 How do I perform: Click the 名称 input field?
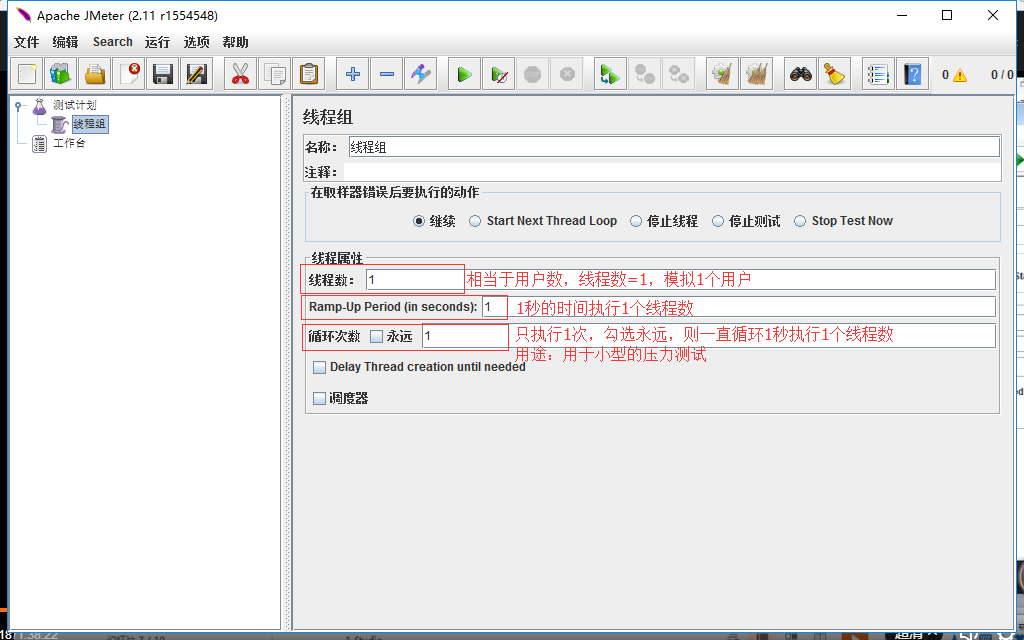[674, 147]
